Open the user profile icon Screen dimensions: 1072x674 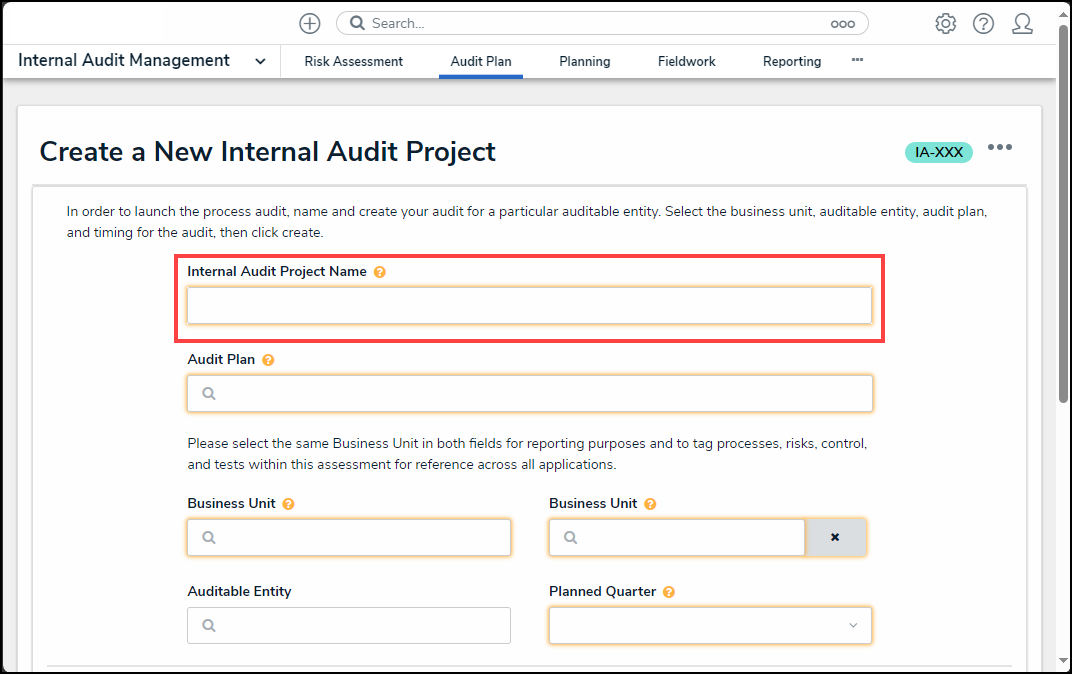[1022, 24]
